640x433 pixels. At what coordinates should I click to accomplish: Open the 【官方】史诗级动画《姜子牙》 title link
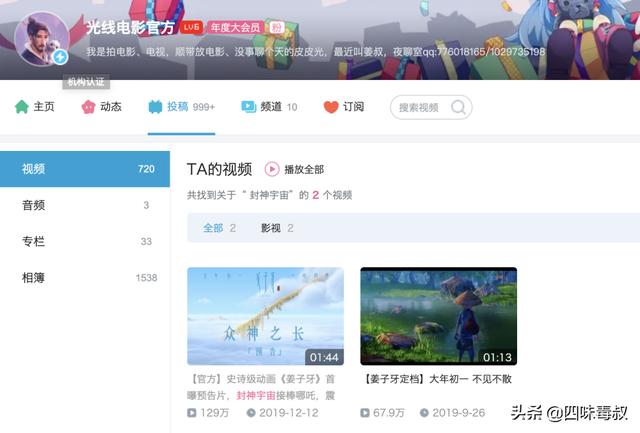261,387
